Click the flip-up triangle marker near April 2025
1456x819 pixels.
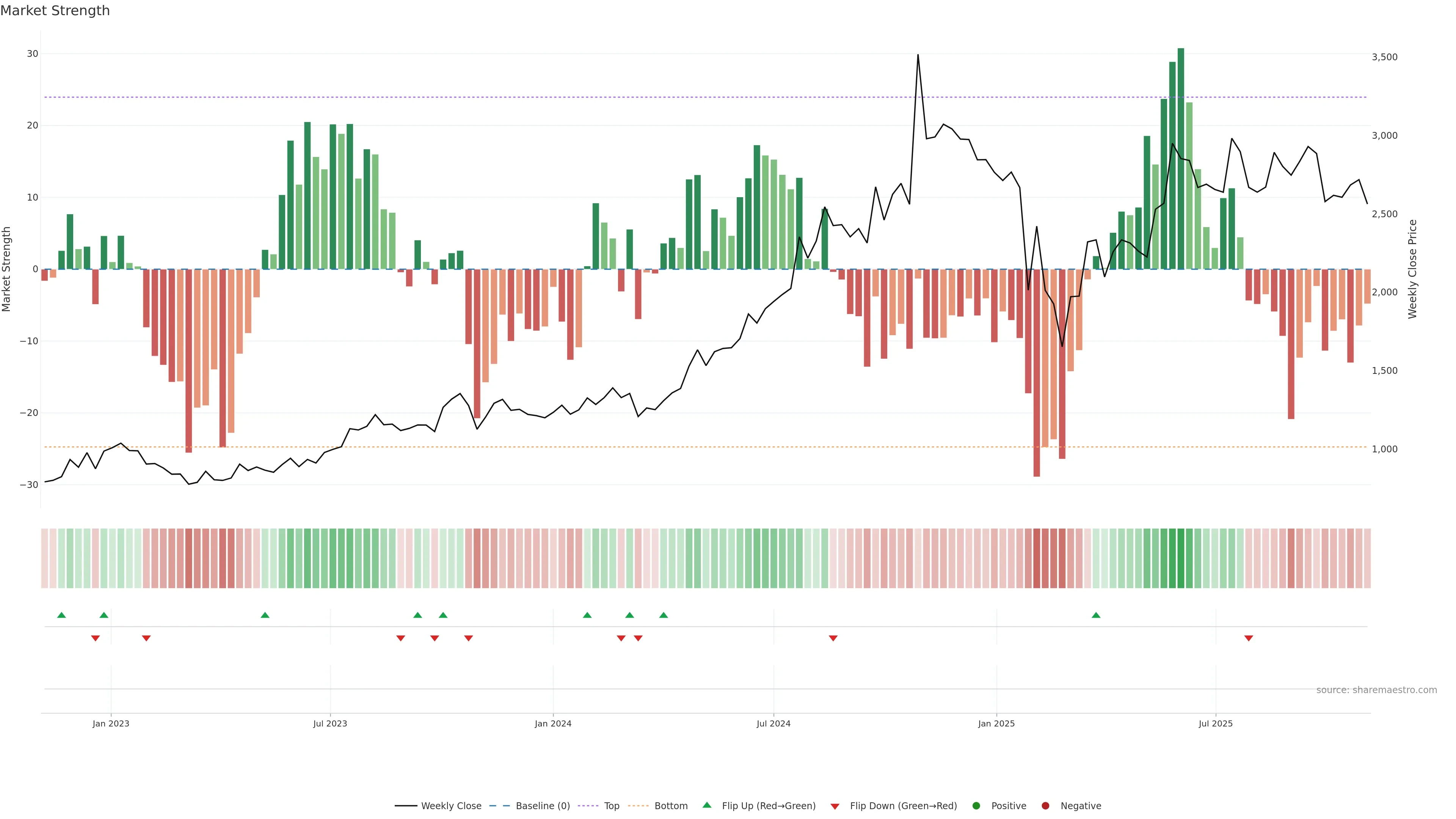[x=1096, y=615]
